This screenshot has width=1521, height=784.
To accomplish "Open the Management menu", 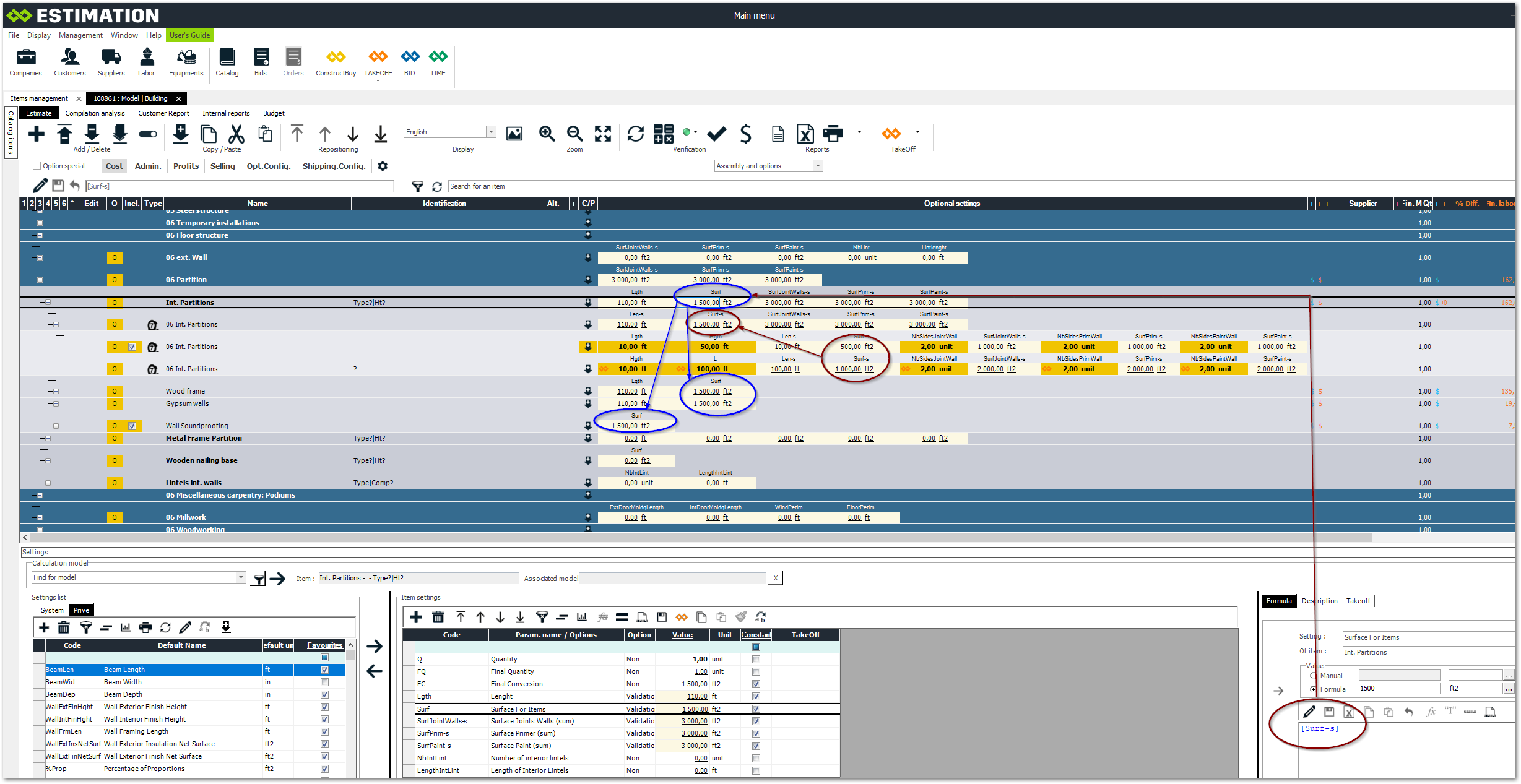I will (80, 35).
